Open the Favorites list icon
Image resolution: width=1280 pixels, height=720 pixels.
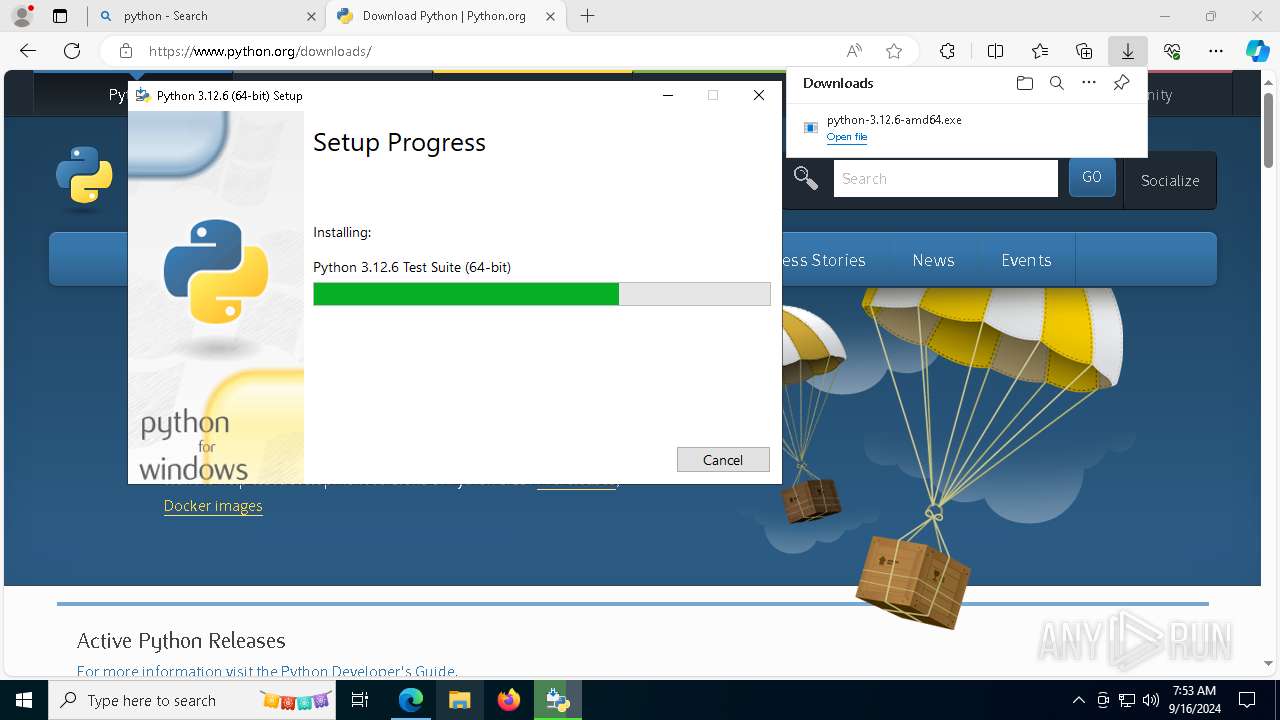point(1040,51)
